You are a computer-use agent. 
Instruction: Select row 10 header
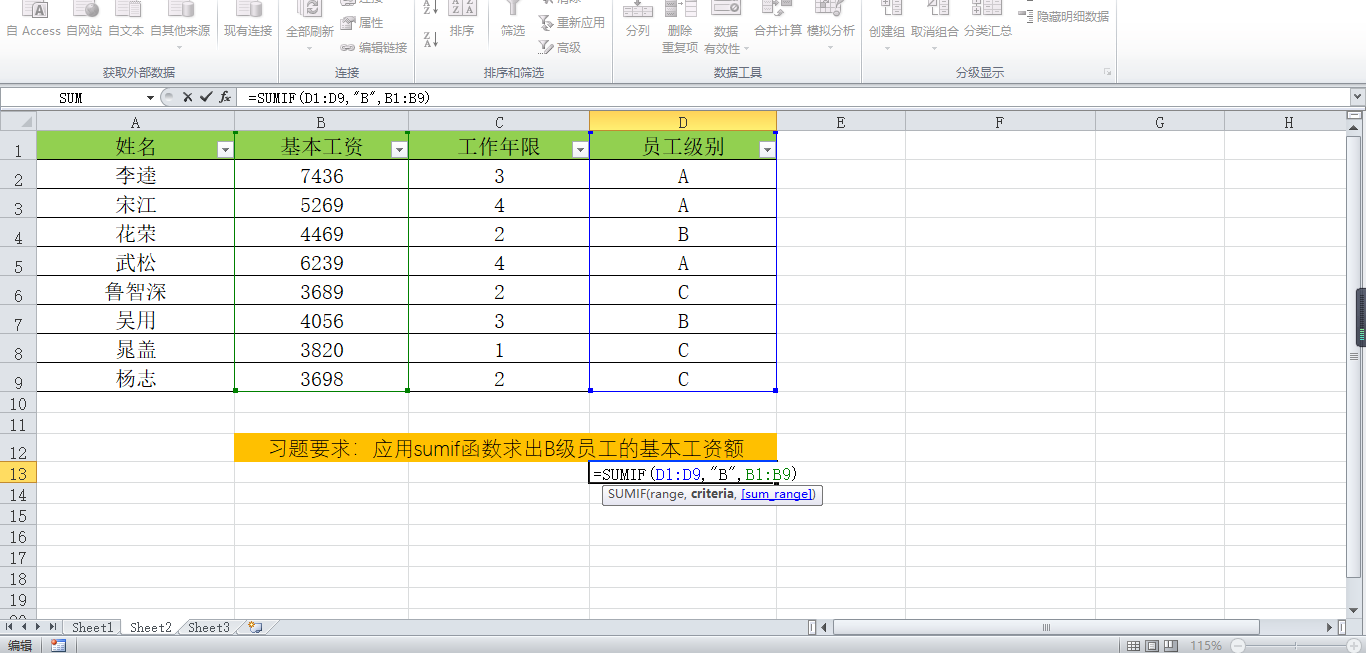18,404
